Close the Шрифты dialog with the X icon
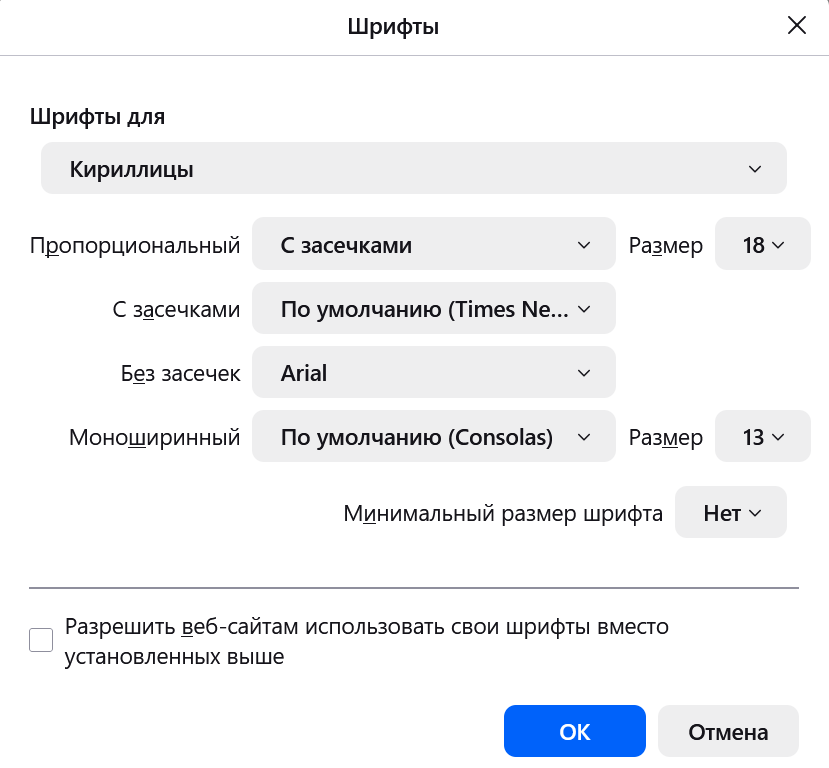 point(796,25)
